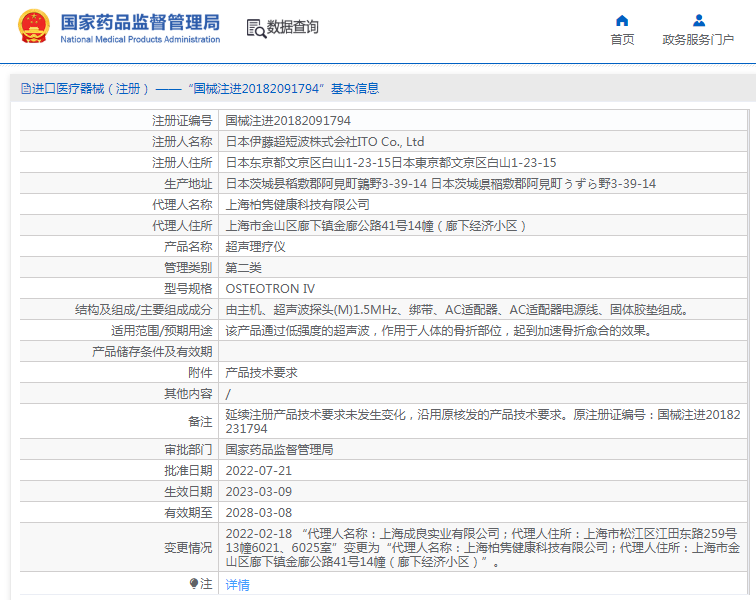Click the agent address 上海市金山区廊下镇 cell
This screenshot has height=600, width=756.
click(x=376, y=226)
